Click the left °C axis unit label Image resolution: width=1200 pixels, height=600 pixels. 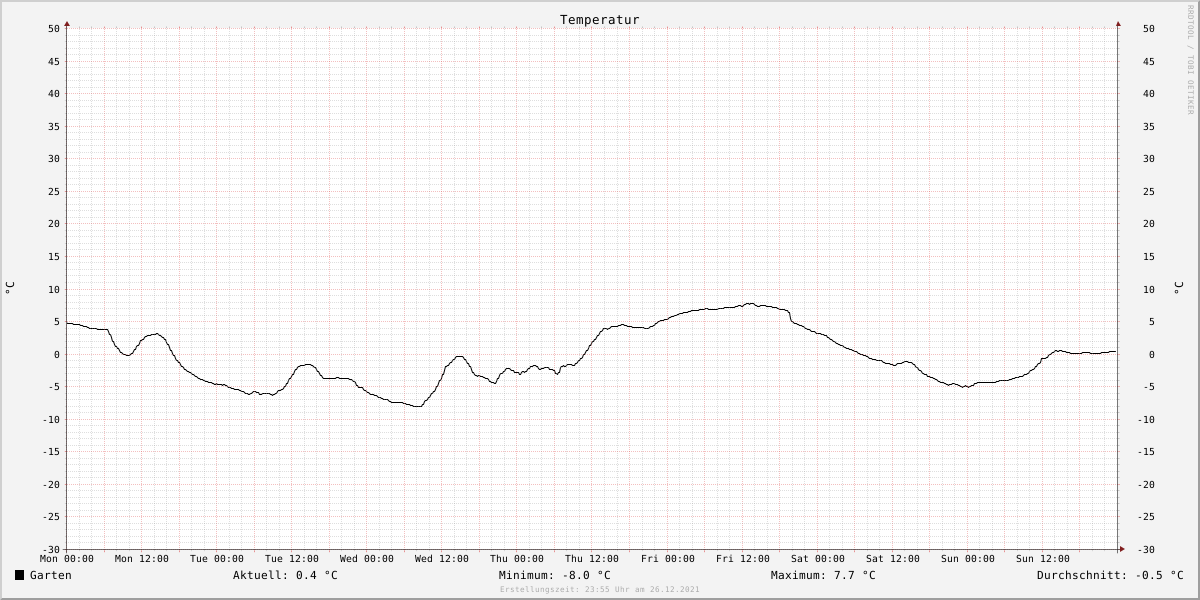tap(10, 288)
